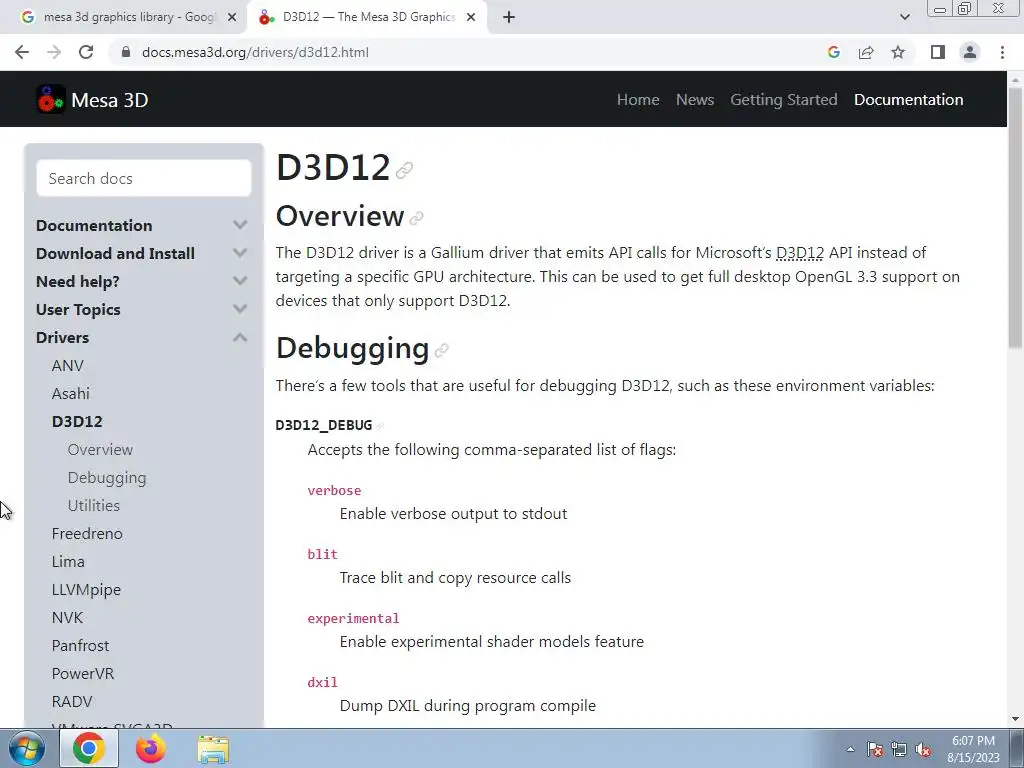Click the Documentation sidebar heading
This screenshot has width=1024, height=768.
click(94, 225)
